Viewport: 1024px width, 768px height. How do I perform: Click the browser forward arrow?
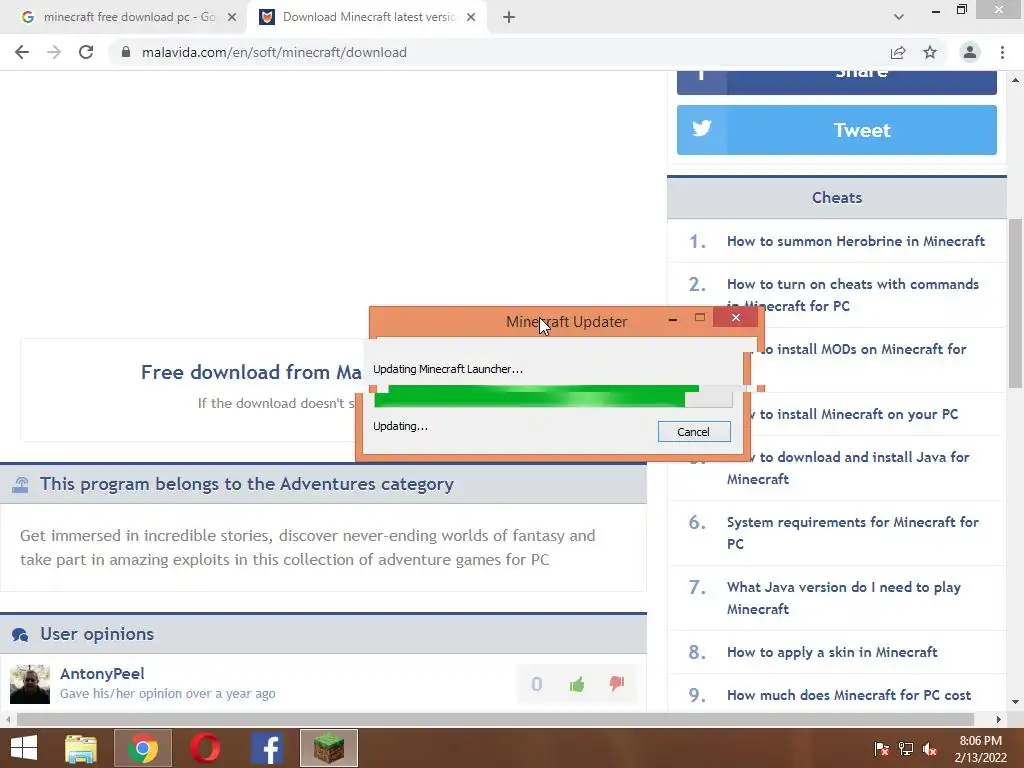pyautogui.click(x=54, y=52)
